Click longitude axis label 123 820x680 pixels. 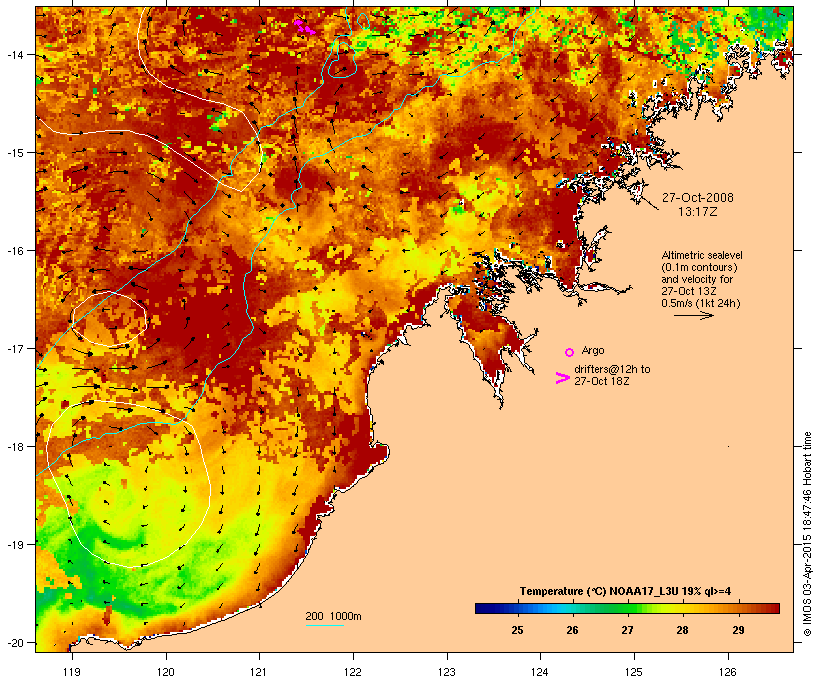447,672
